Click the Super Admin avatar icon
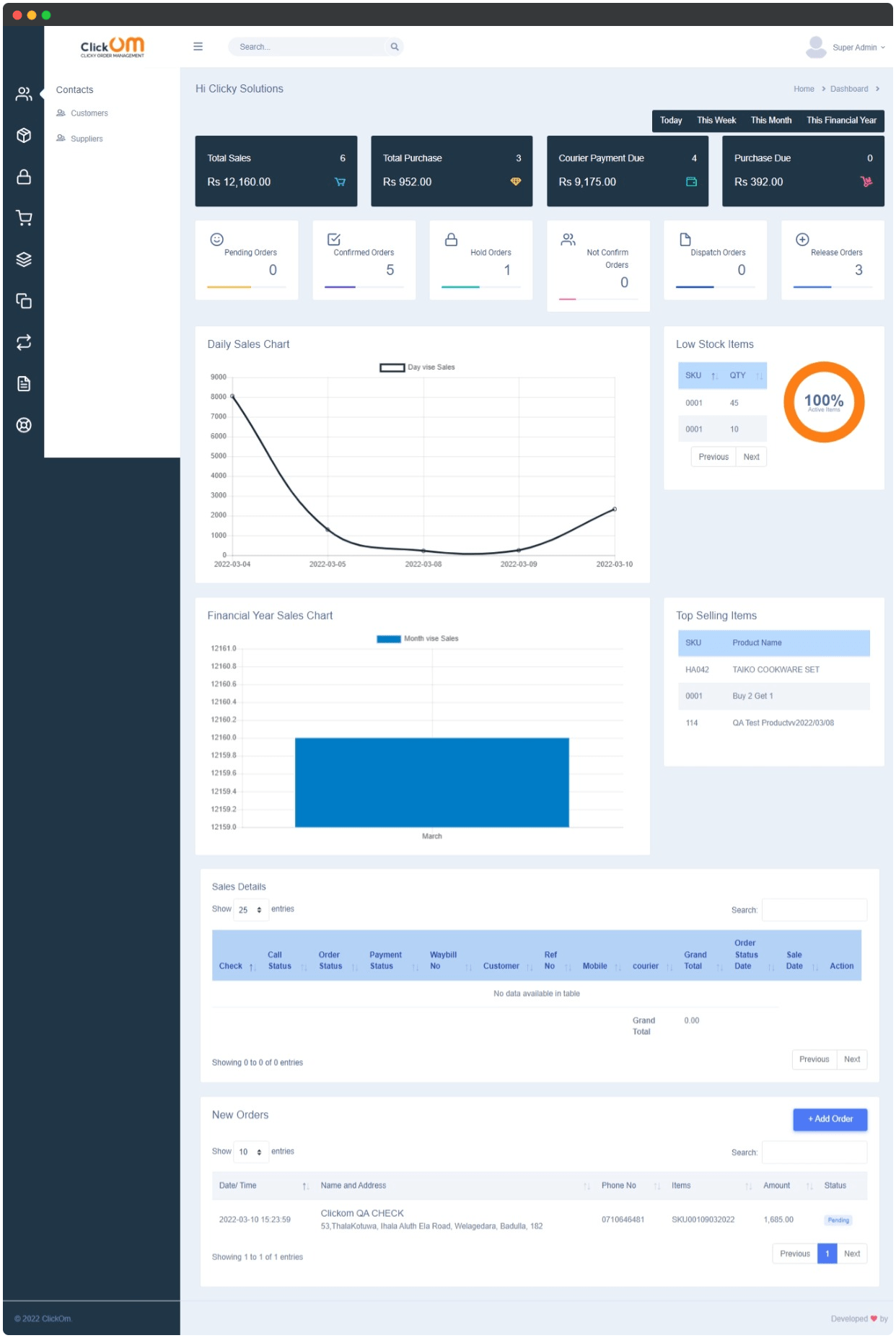Image resolution: width=896 pixels, height=1338 pixels. 816,47
